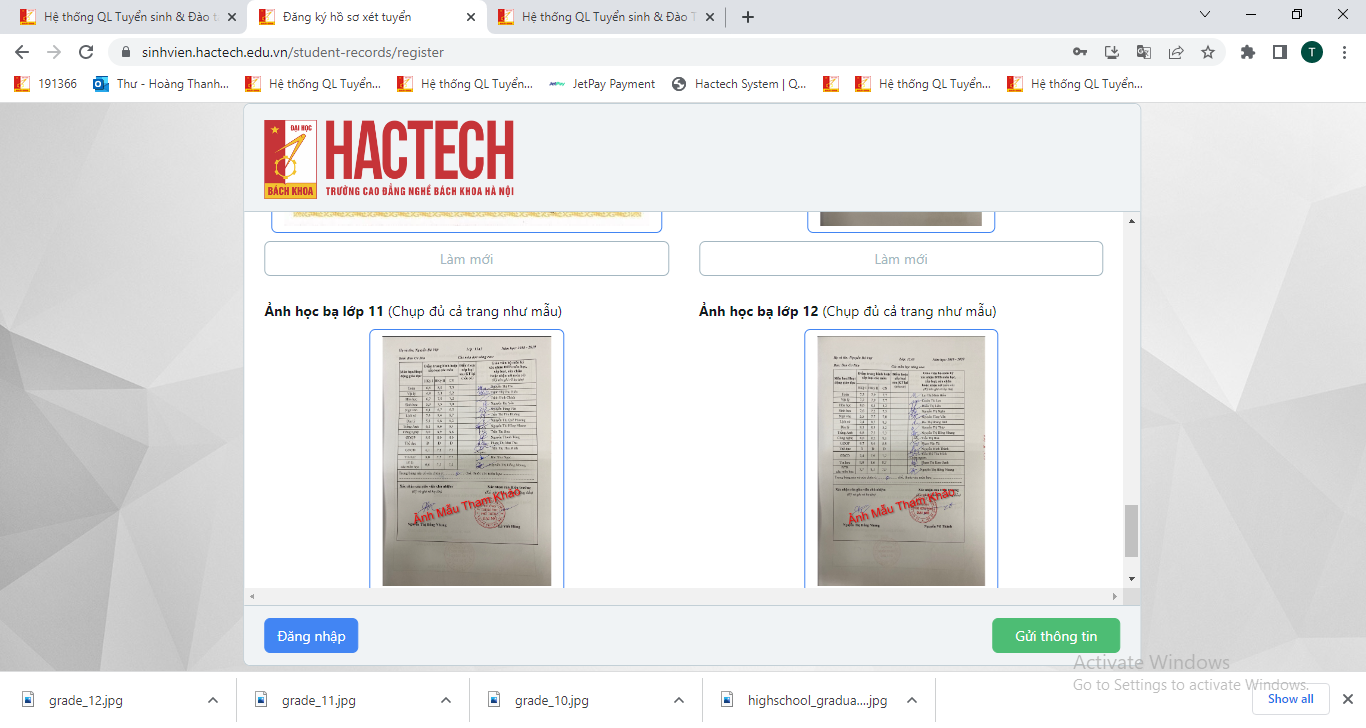Reload the current page

click(86, 52)
